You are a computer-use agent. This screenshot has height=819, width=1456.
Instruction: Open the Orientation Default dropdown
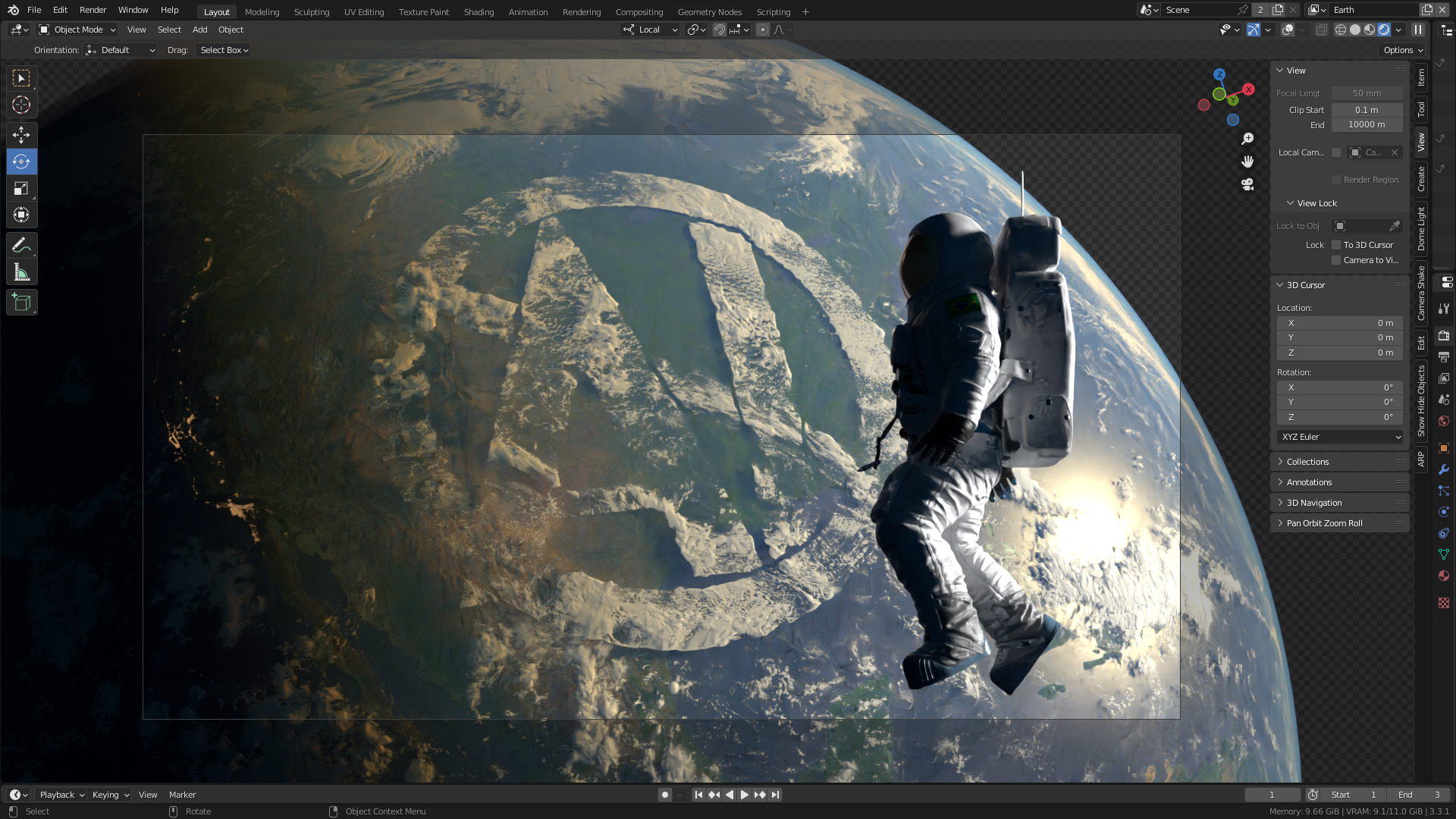click(121, 50)
